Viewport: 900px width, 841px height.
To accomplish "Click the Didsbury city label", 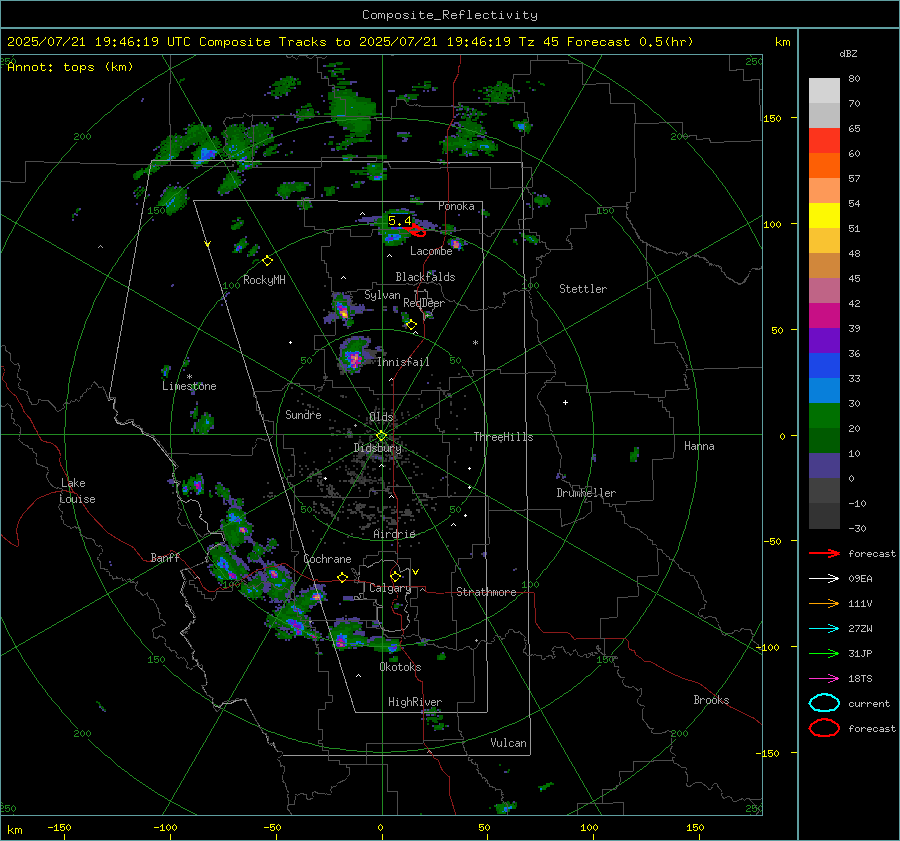I will click(377, 448).
